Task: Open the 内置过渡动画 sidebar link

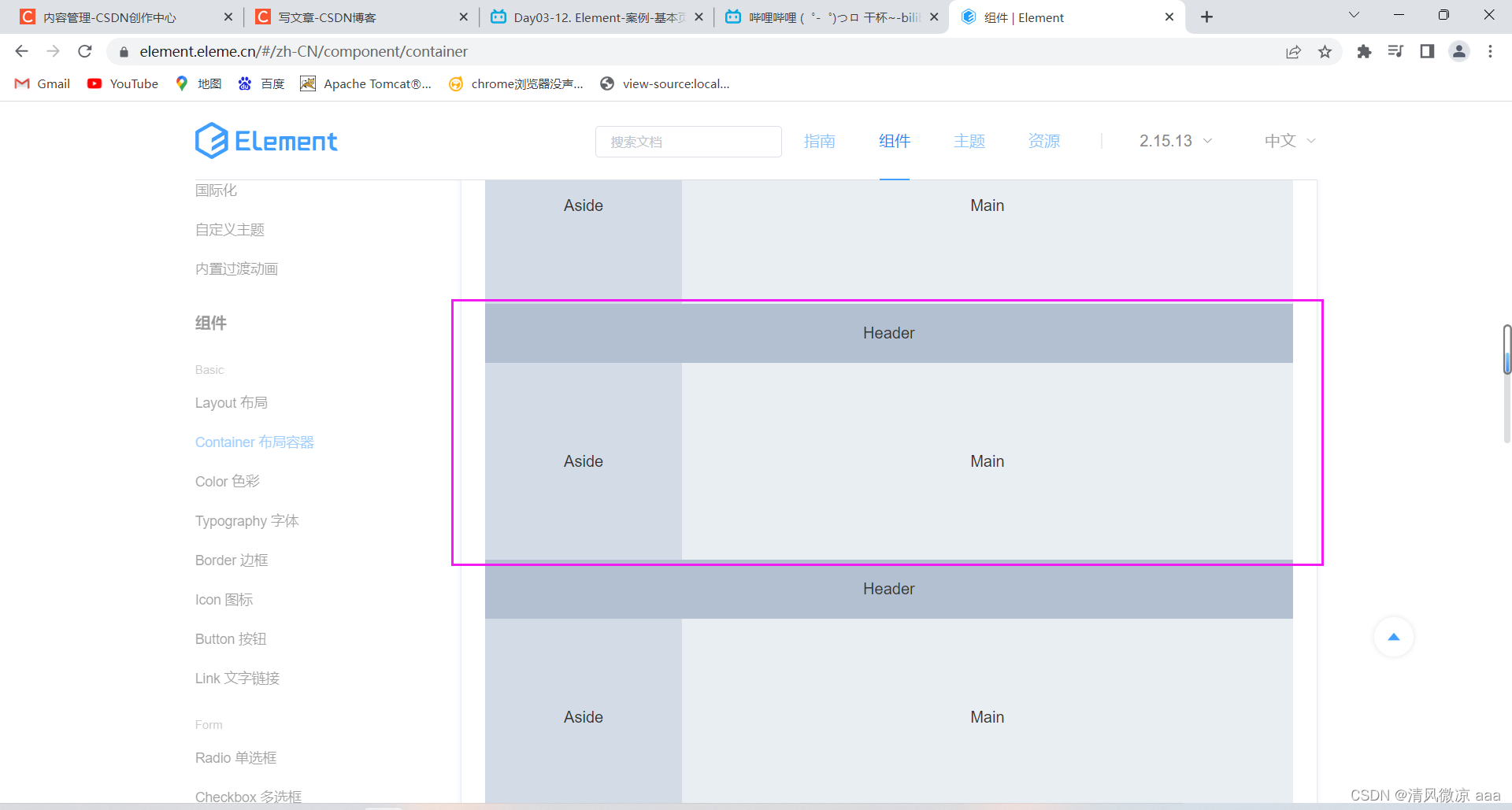Action: click(x=236, y=269)
